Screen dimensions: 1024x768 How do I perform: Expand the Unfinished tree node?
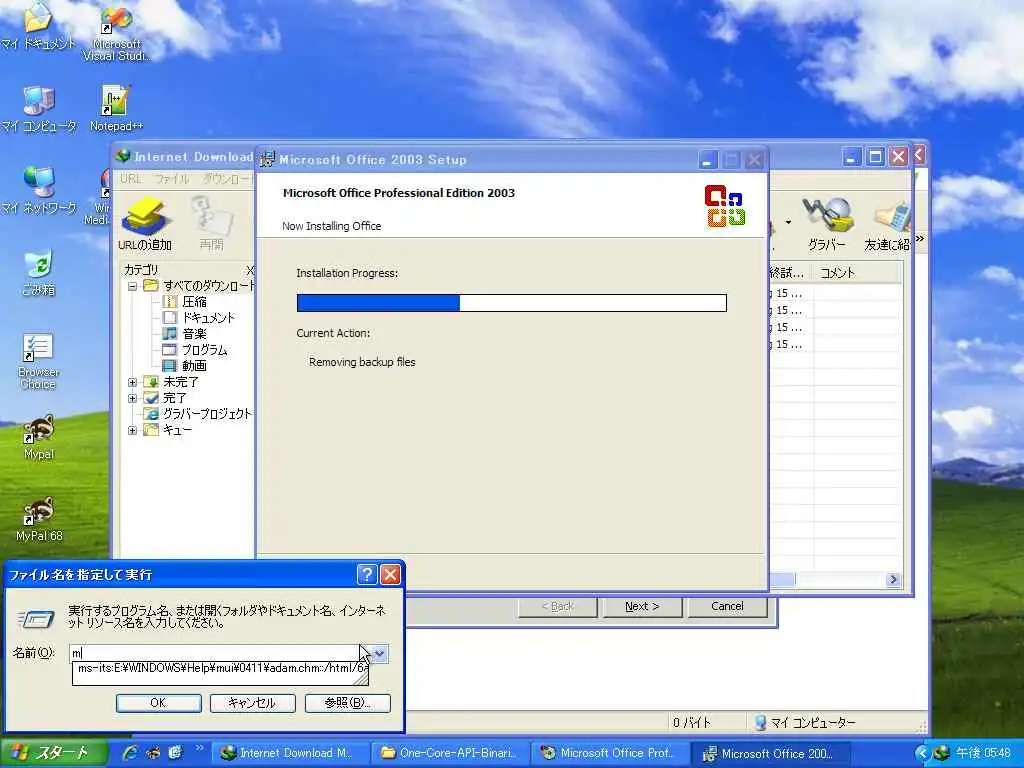(x=132, y=382)
